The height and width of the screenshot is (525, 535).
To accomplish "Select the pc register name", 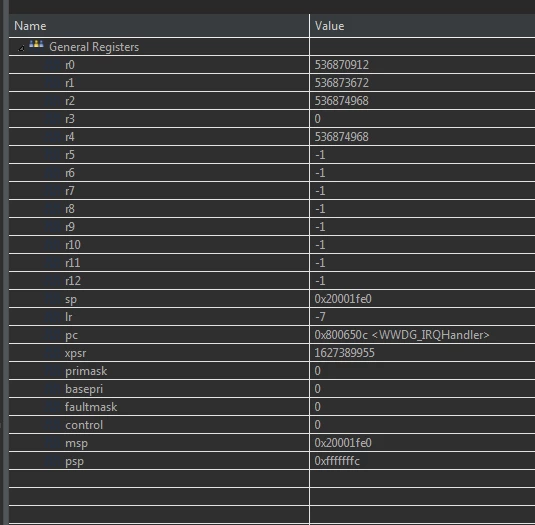I will [71, 336].
